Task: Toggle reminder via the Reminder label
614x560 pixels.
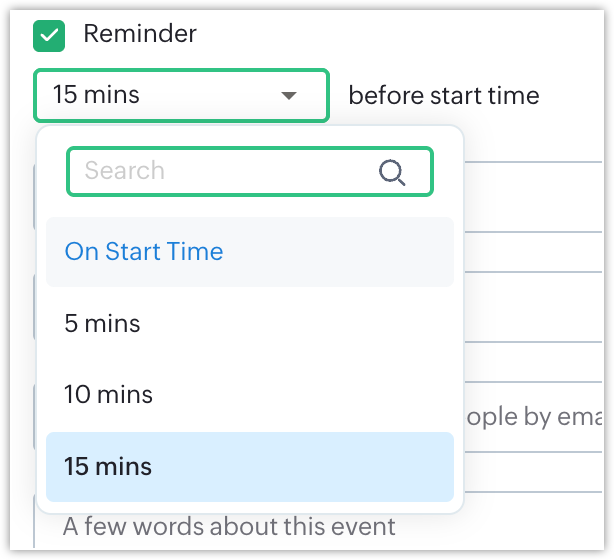Action: 140,34
